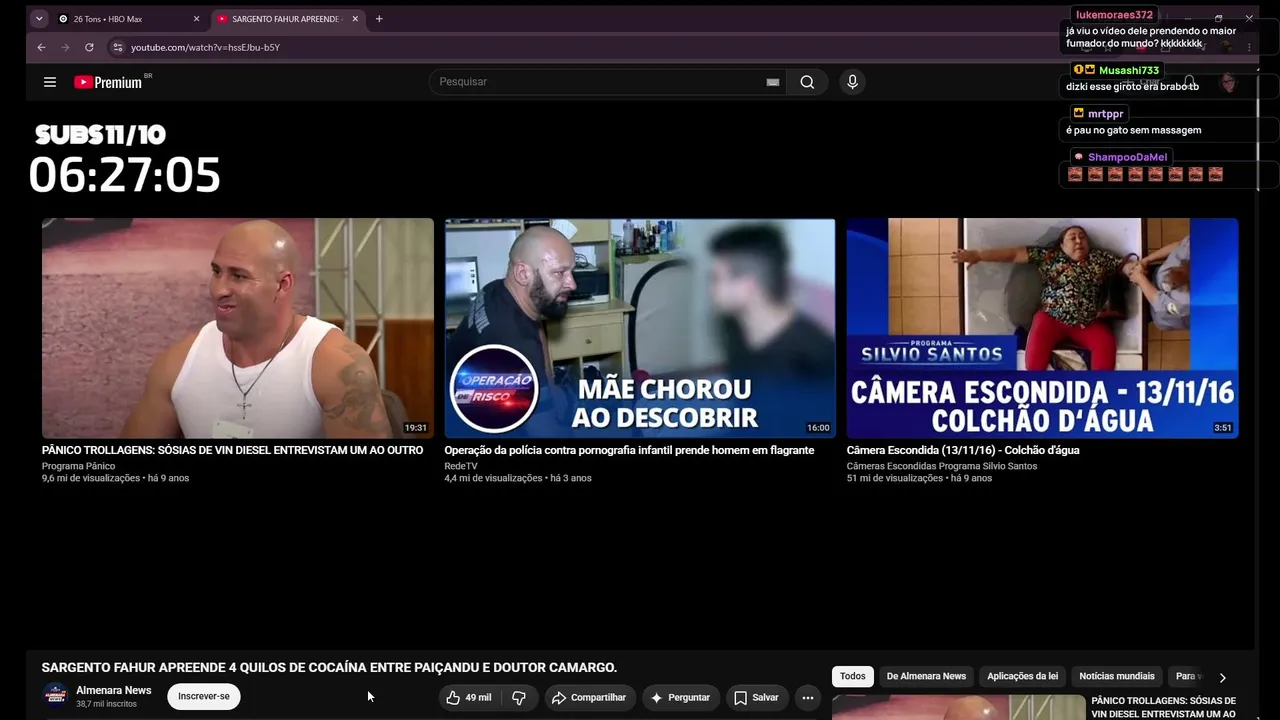Start voice search with microphone icon

pos(852,82)
